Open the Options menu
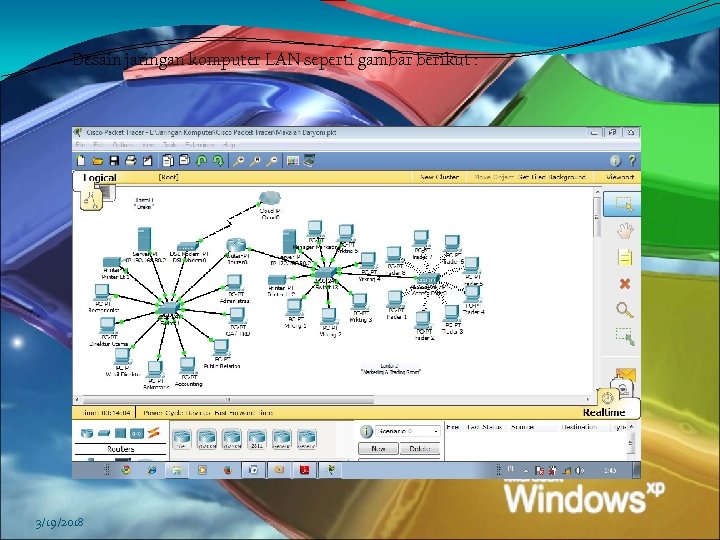 (123, 145)
